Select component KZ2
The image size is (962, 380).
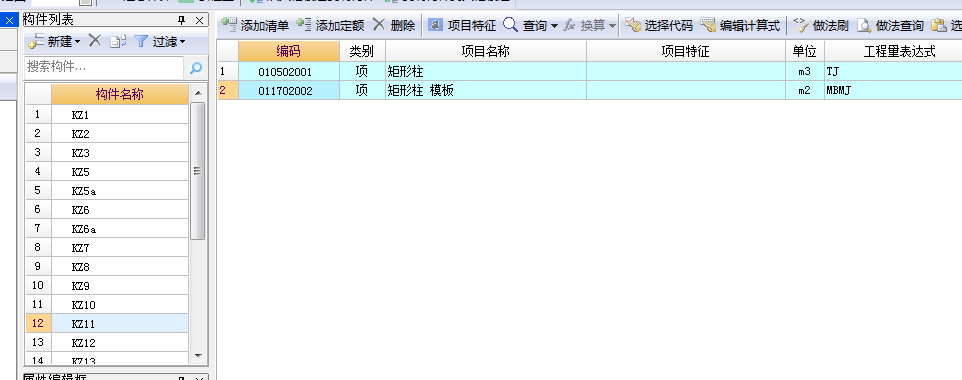(x=120, y=133)
